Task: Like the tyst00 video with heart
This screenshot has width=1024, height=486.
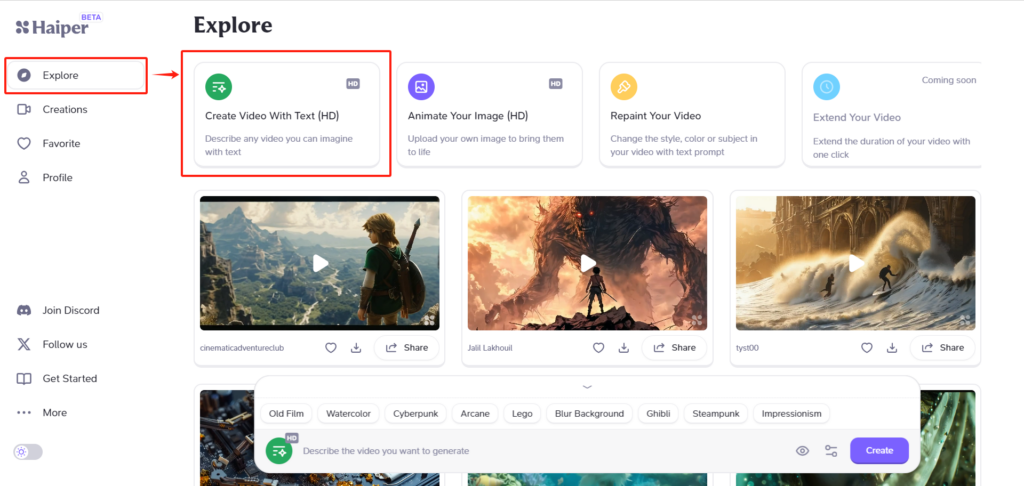Action: pyautogui.click(x=867, y=348)
